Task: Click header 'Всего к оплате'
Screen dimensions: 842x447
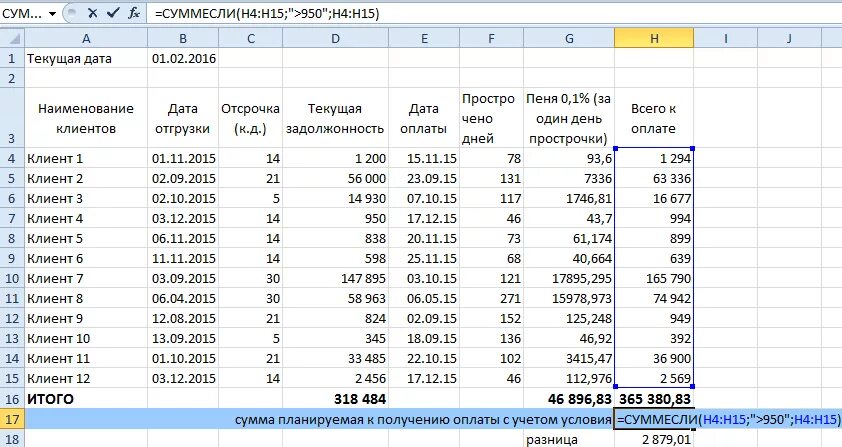Action: [x=654, y=118]
